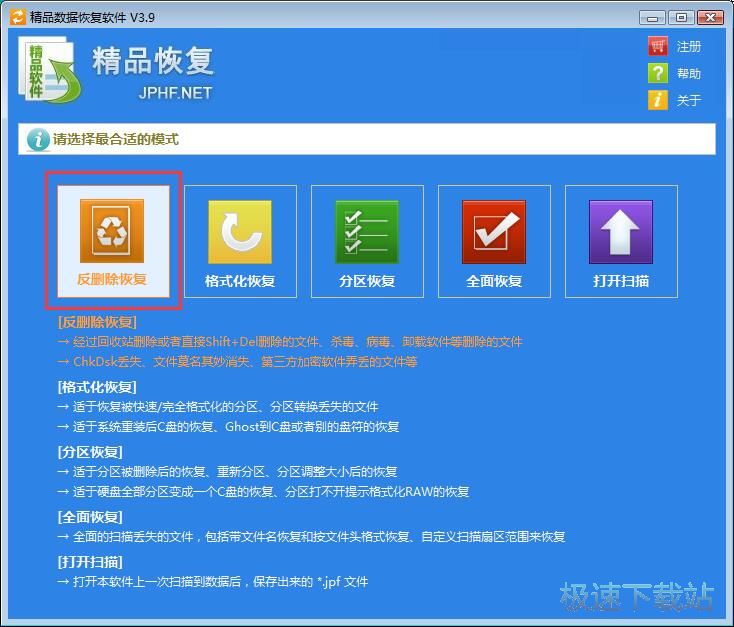Image resolution: width=734 pixels, height=627 pixels.
Task: Close the 精品数据恢复软件 window
Action: [x=711, y=18]
